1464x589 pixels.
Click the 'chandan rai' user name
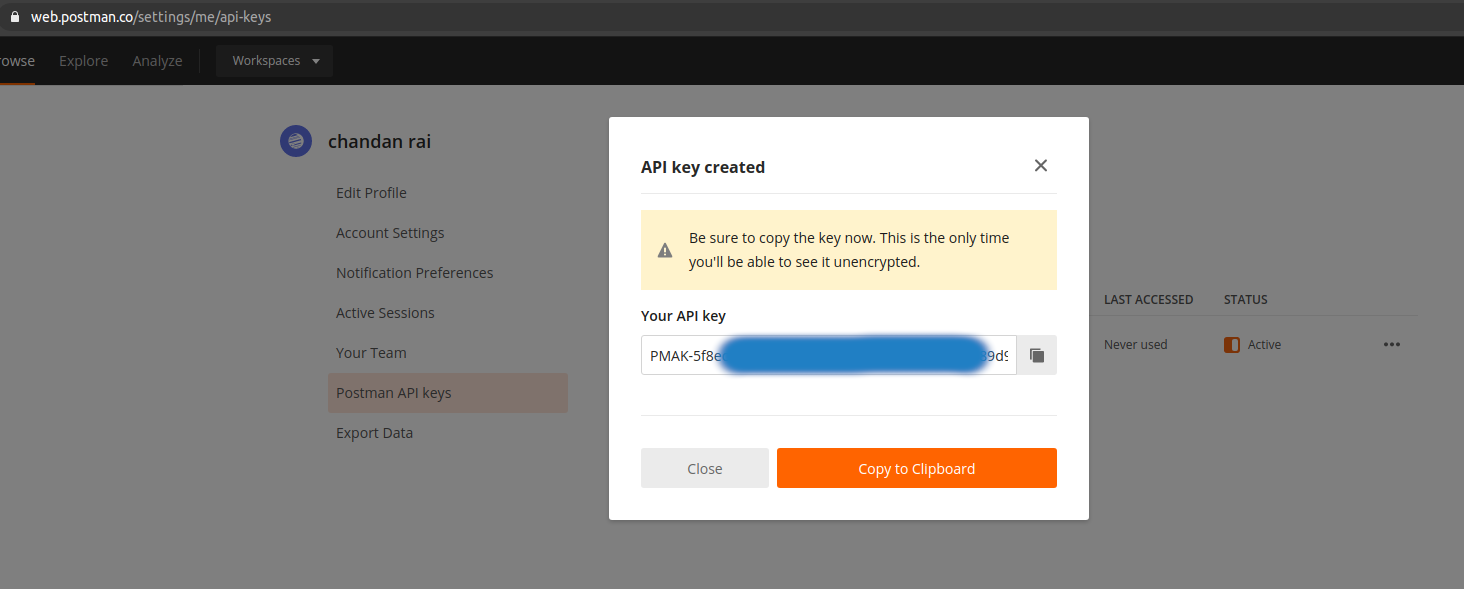point(380,142)
